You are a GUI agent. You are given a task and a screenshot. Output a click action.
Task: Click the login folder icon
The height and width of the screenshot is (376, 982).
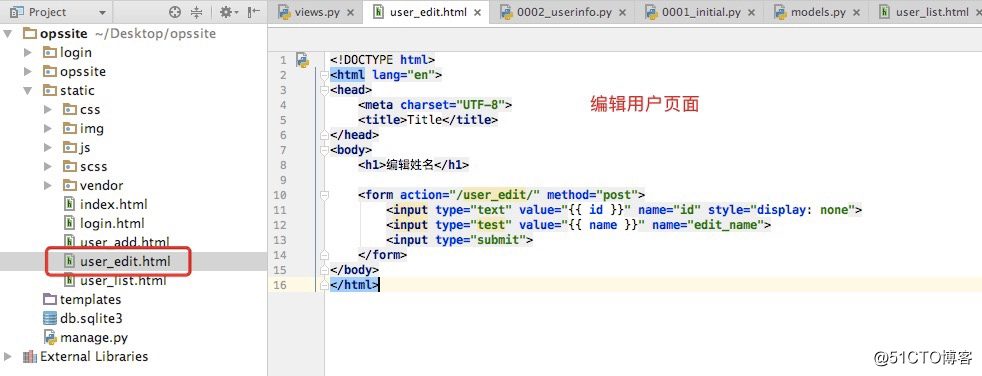(50, 53)
